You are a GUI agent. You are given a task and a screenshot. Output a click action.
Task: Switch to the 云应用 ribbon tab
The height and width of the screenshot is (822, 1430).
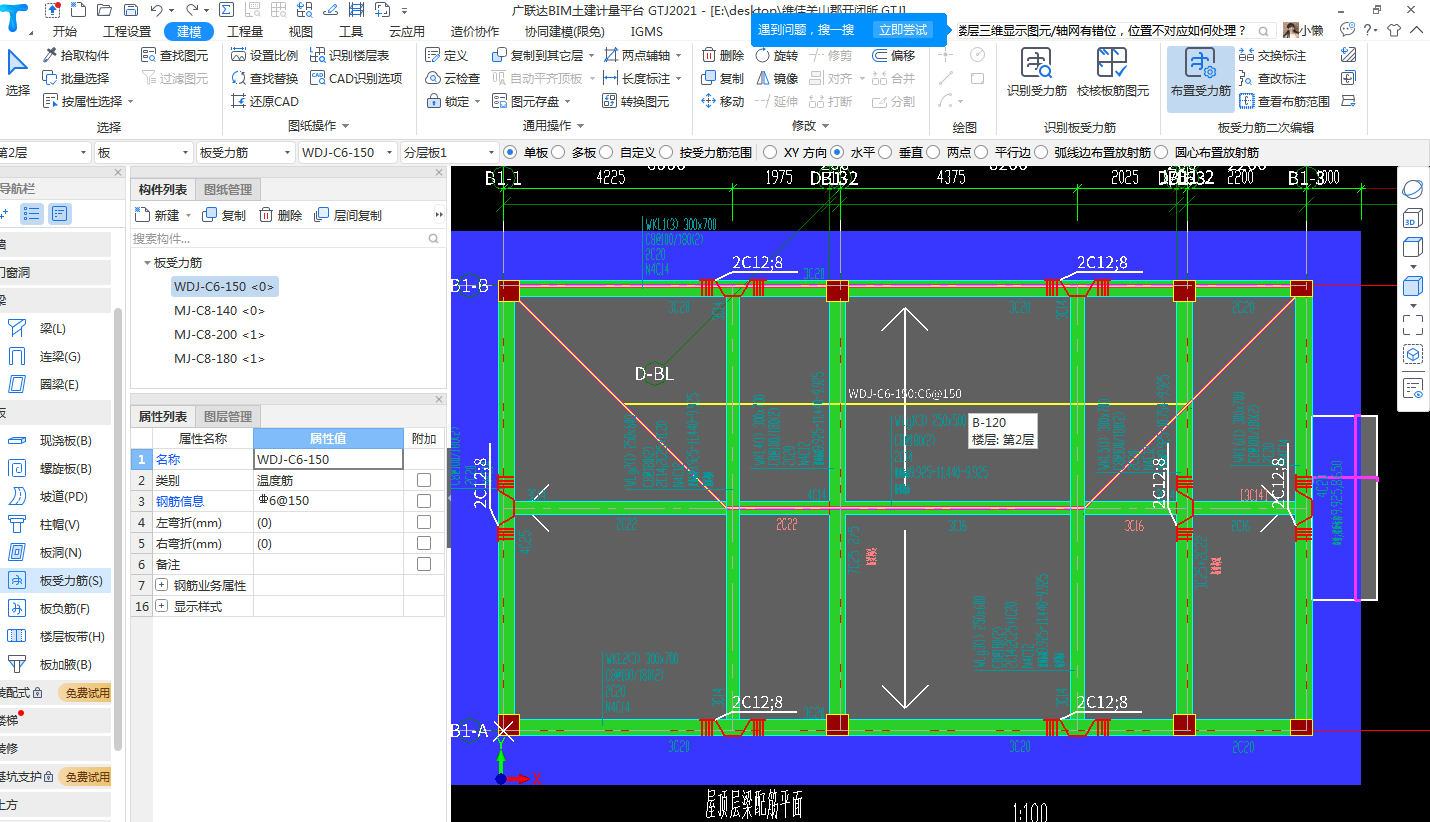407,31
